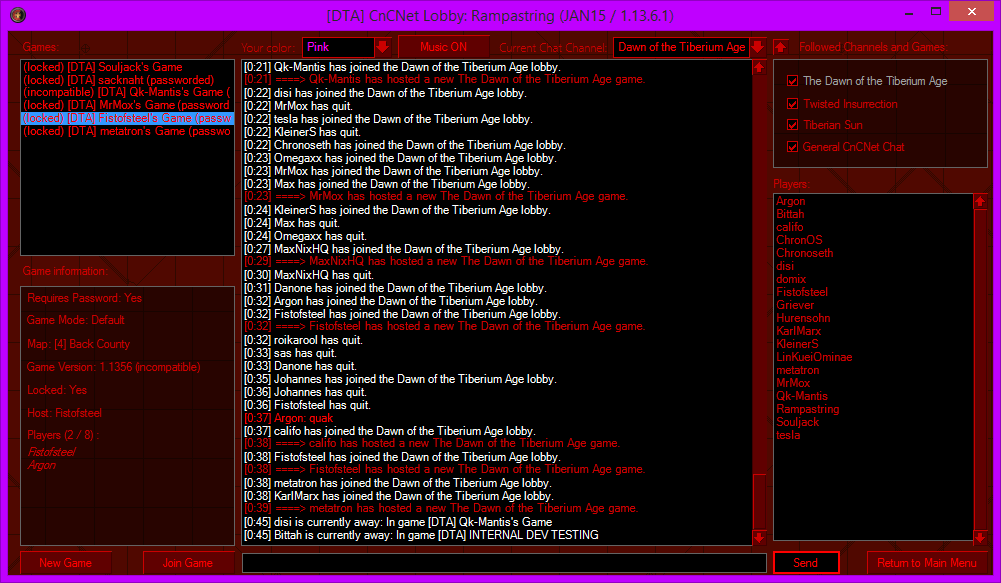Uncheck the Tiberian Sun channel
This screenshot has width=1001, height=583.
tap(792, 125)
